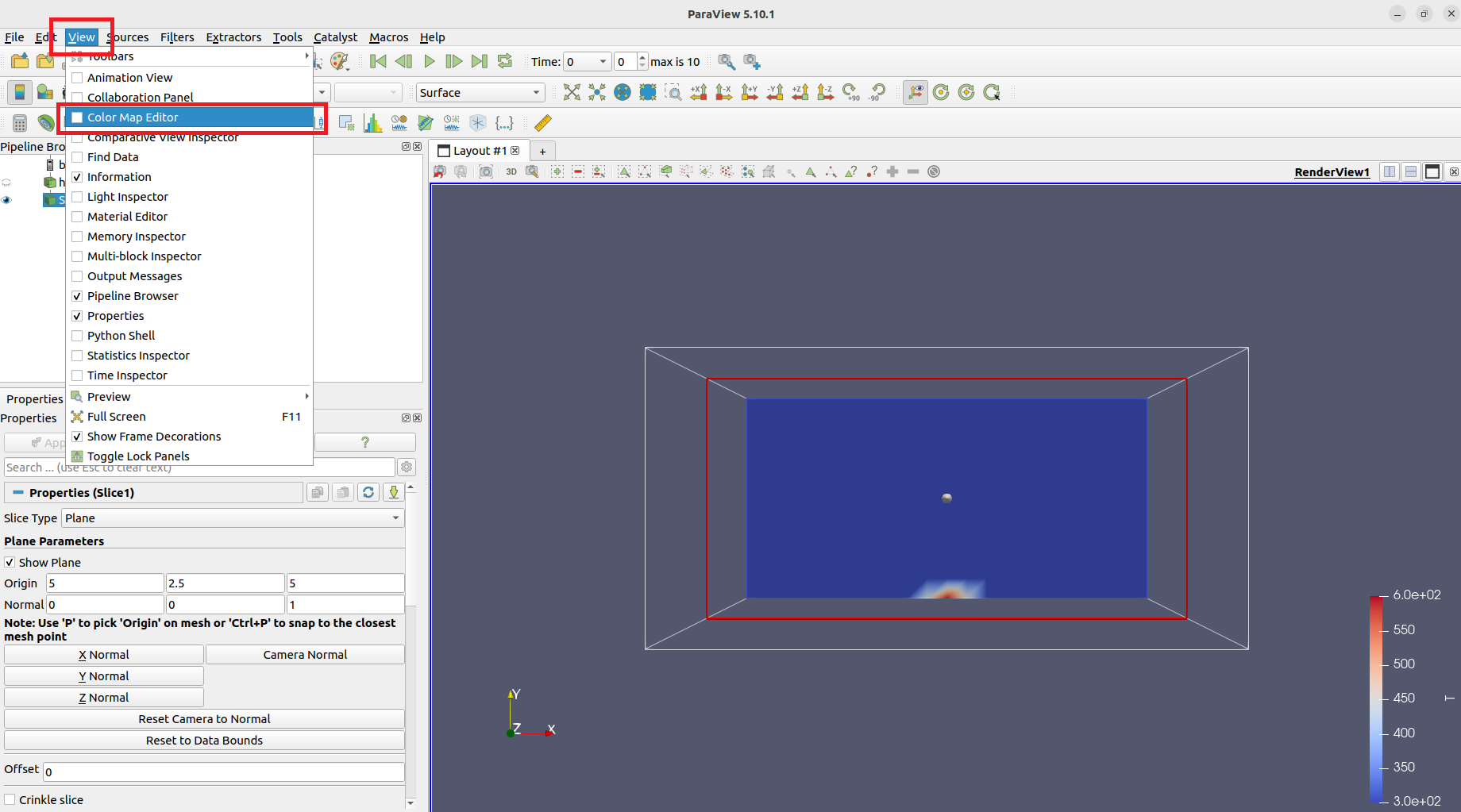
Task: Click the Reset to Data Bounds button
Action: (204, 741)
